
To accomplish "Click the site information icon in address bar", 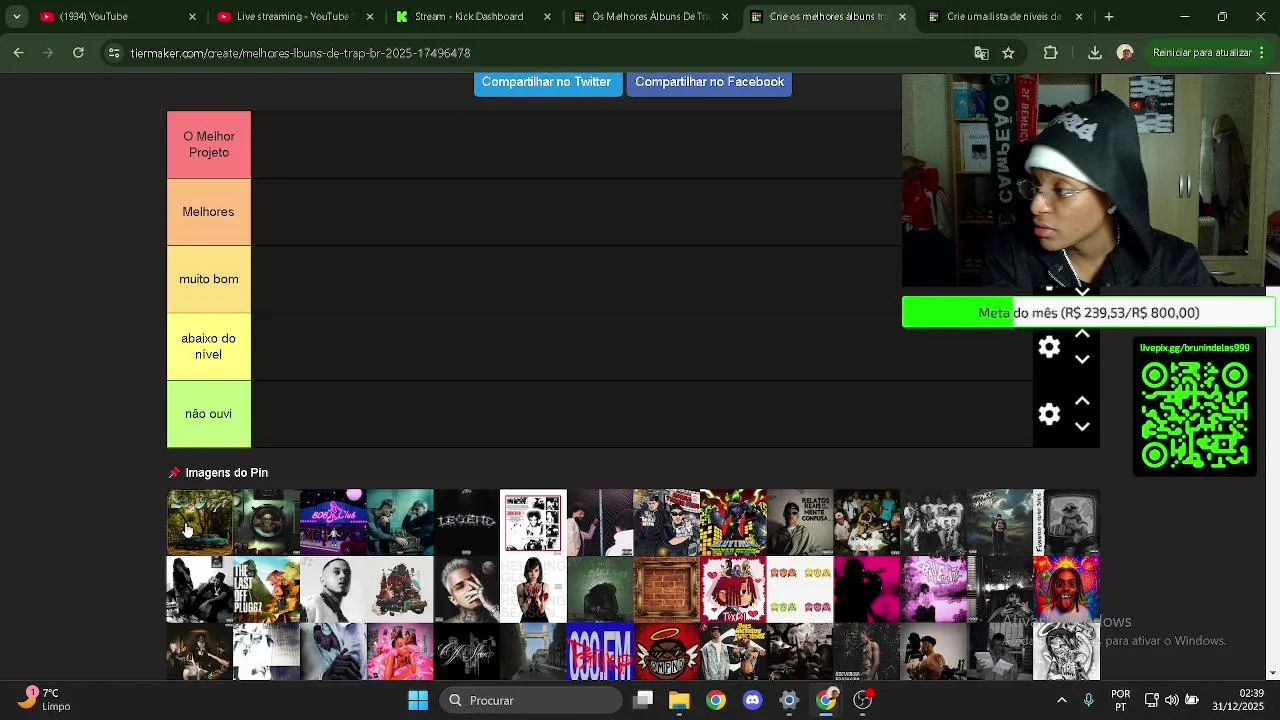I will click(x=114, y=53).
